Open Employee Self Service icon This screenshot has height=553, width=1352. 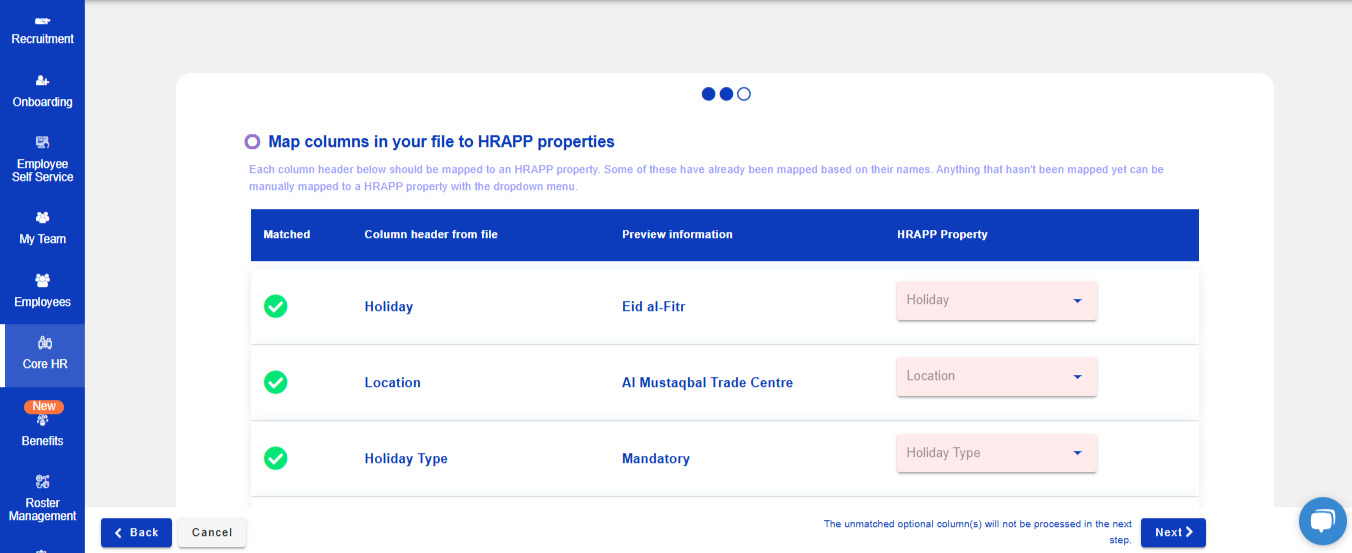coord(42,142)
